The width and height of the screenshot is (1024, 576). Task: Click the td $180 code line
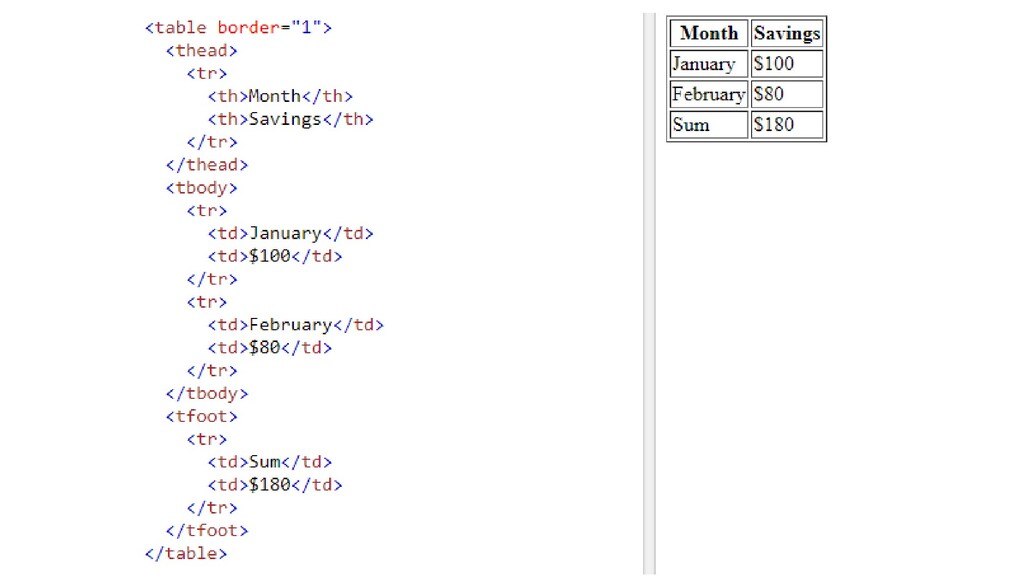point(275,485)
